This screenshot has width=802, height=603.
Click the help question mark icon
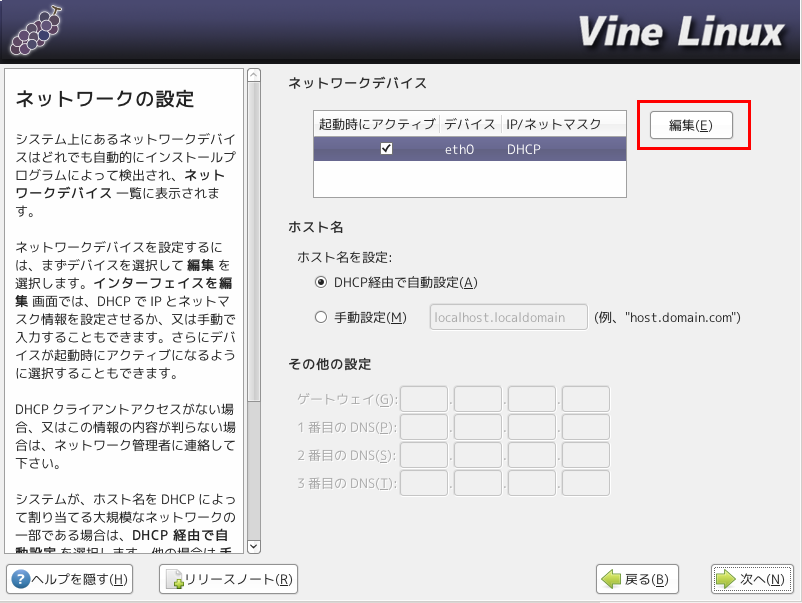point(20,579)
